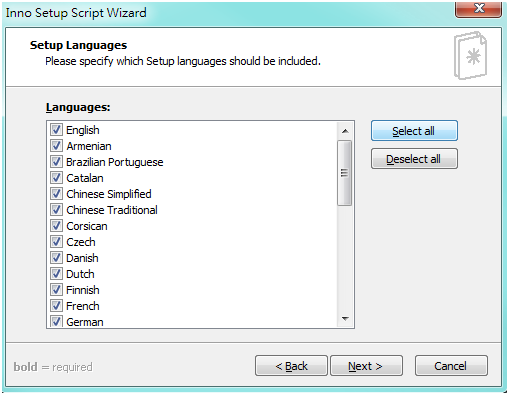Toggle the Finnish checkbox
Viewport: 509px width, 395px height.
coord(56,290)
